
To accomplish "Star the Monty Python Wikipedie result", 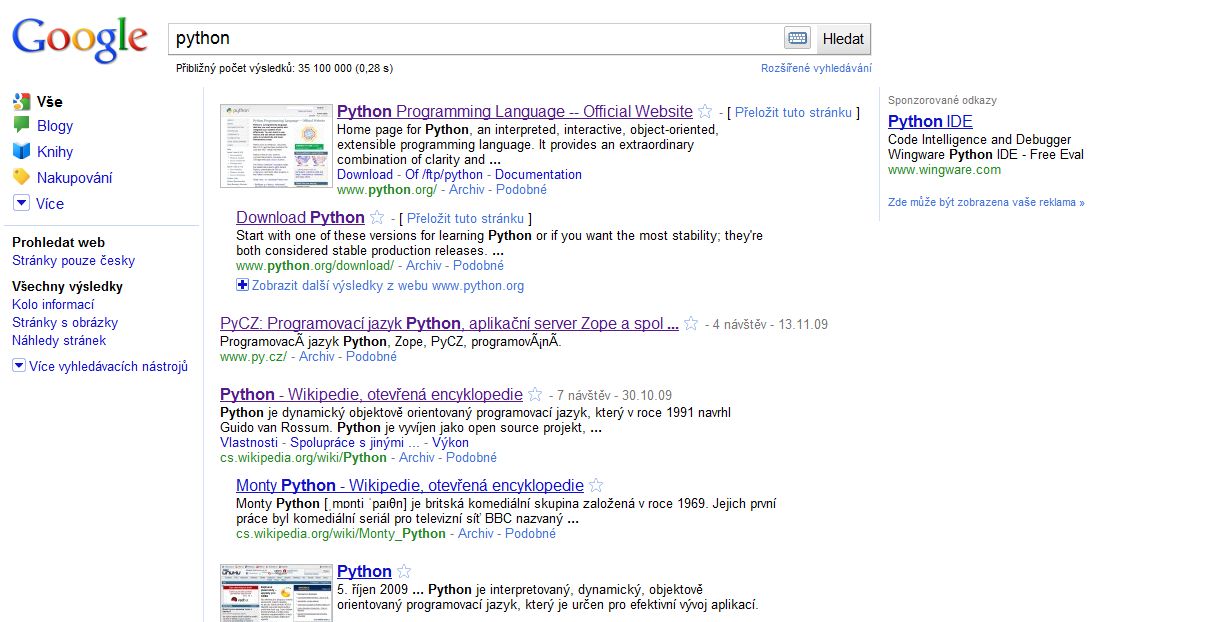I will click(596, 486).
